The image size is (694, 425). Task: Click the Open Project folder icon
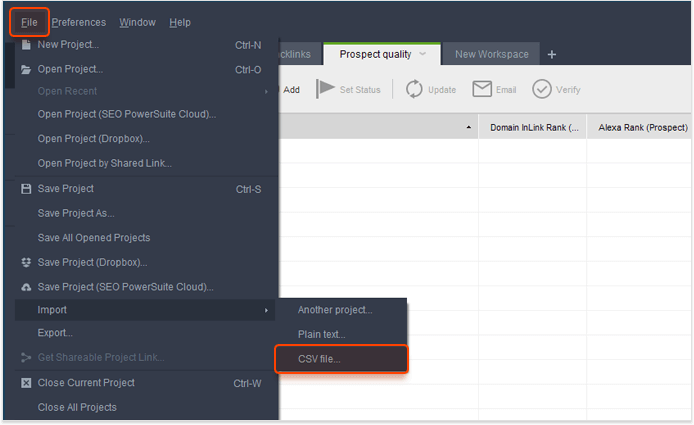26,69
